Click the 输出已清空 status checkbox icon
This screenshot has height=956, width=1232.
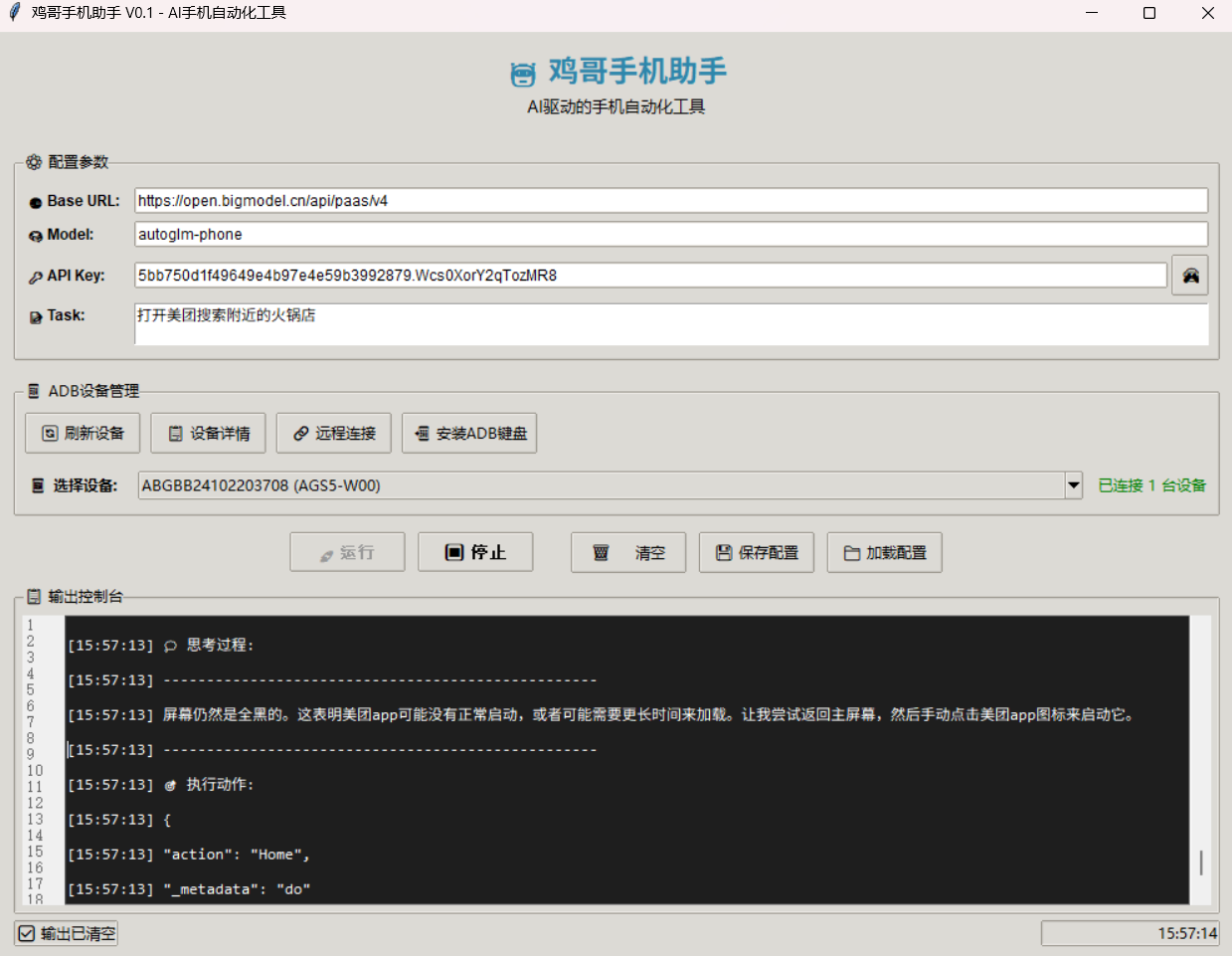tap(27, 934)
